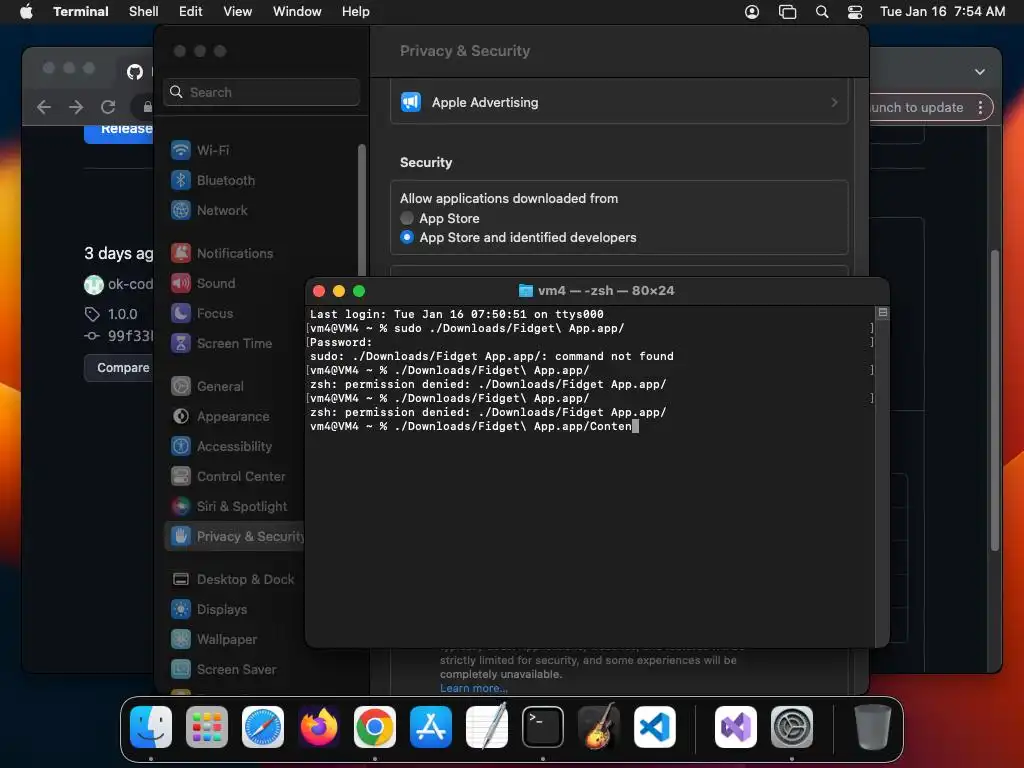Click the user account menu bar icon
The height and width of the screenshot is (768, 1024).
[x=752, y=12]
